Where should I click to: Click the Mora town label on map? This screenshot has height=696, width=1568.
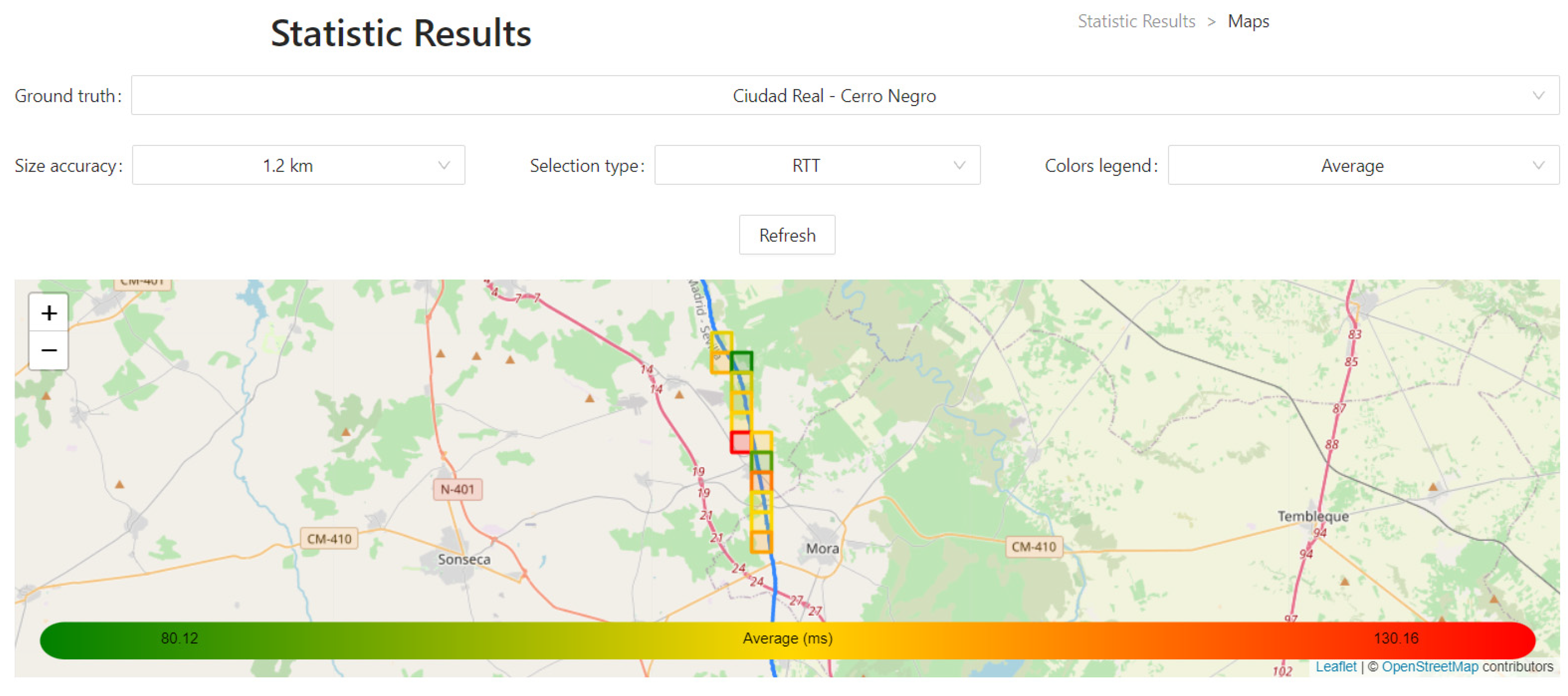[822, 549]
